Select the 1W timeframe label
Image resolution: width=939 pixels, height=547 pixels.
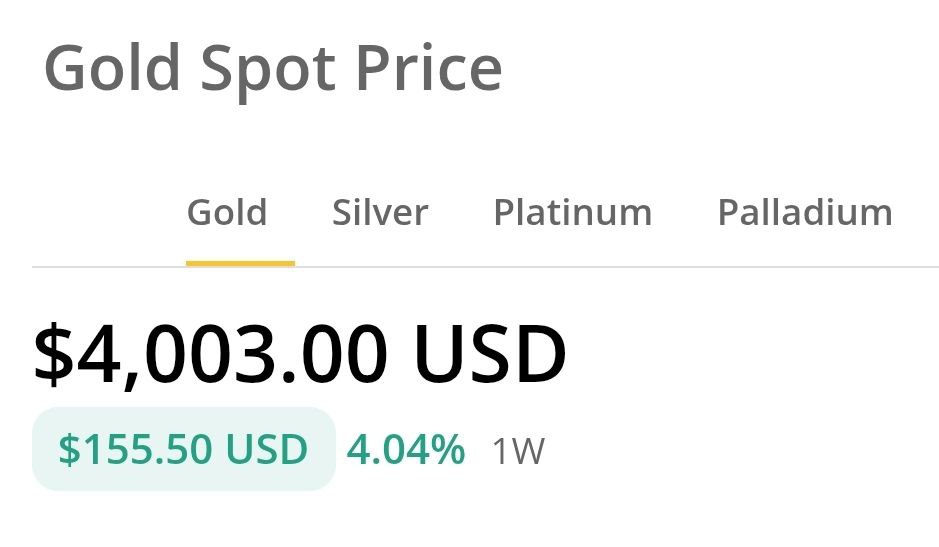tap(518, 452)
